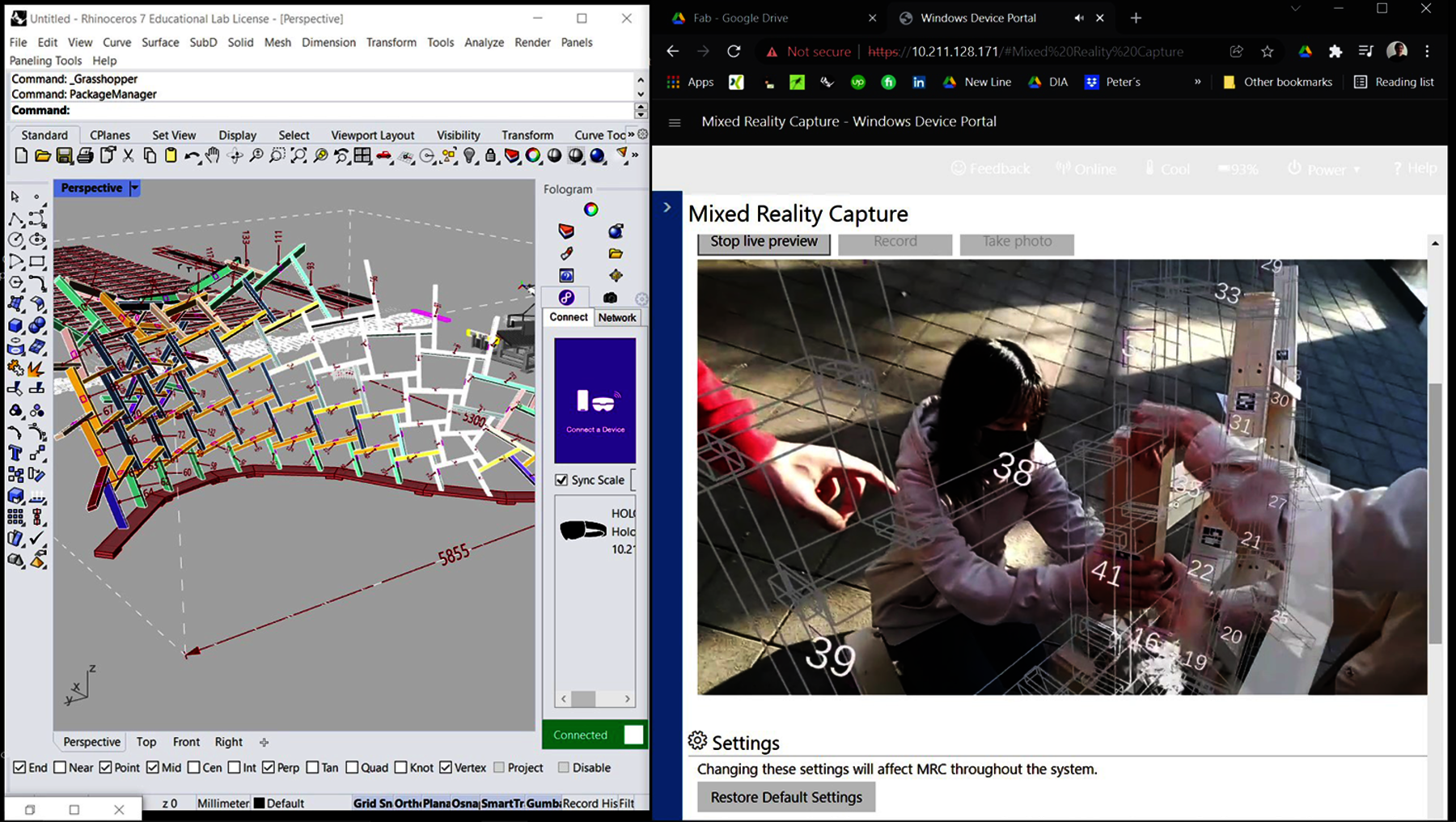Enable the Near osnap checkbox

[x=60, y=767]
